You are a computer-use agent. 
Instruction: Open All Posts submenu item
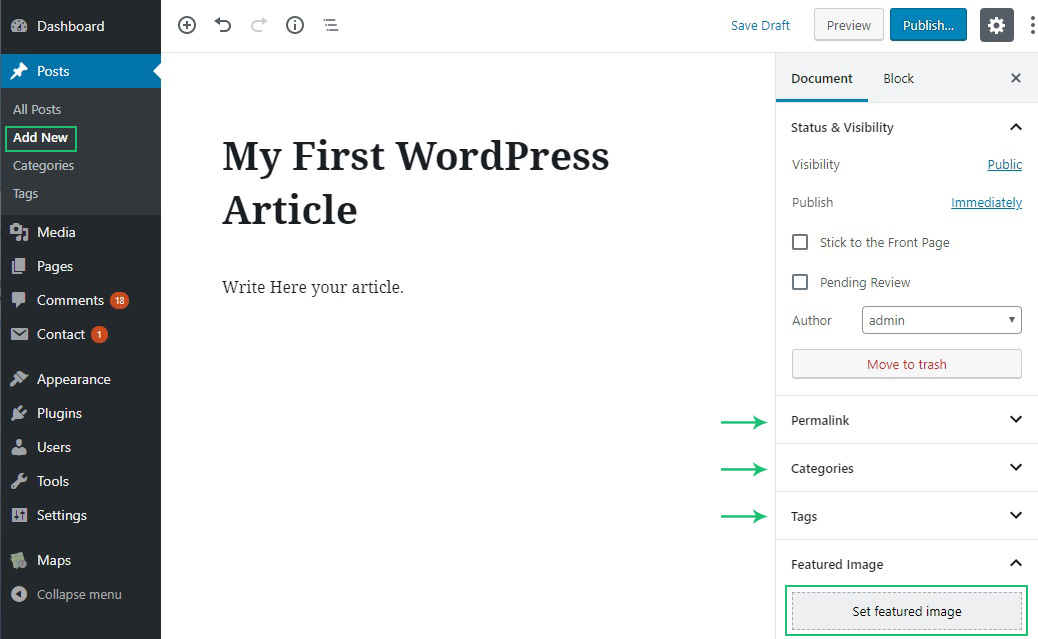tap(37, 109)
